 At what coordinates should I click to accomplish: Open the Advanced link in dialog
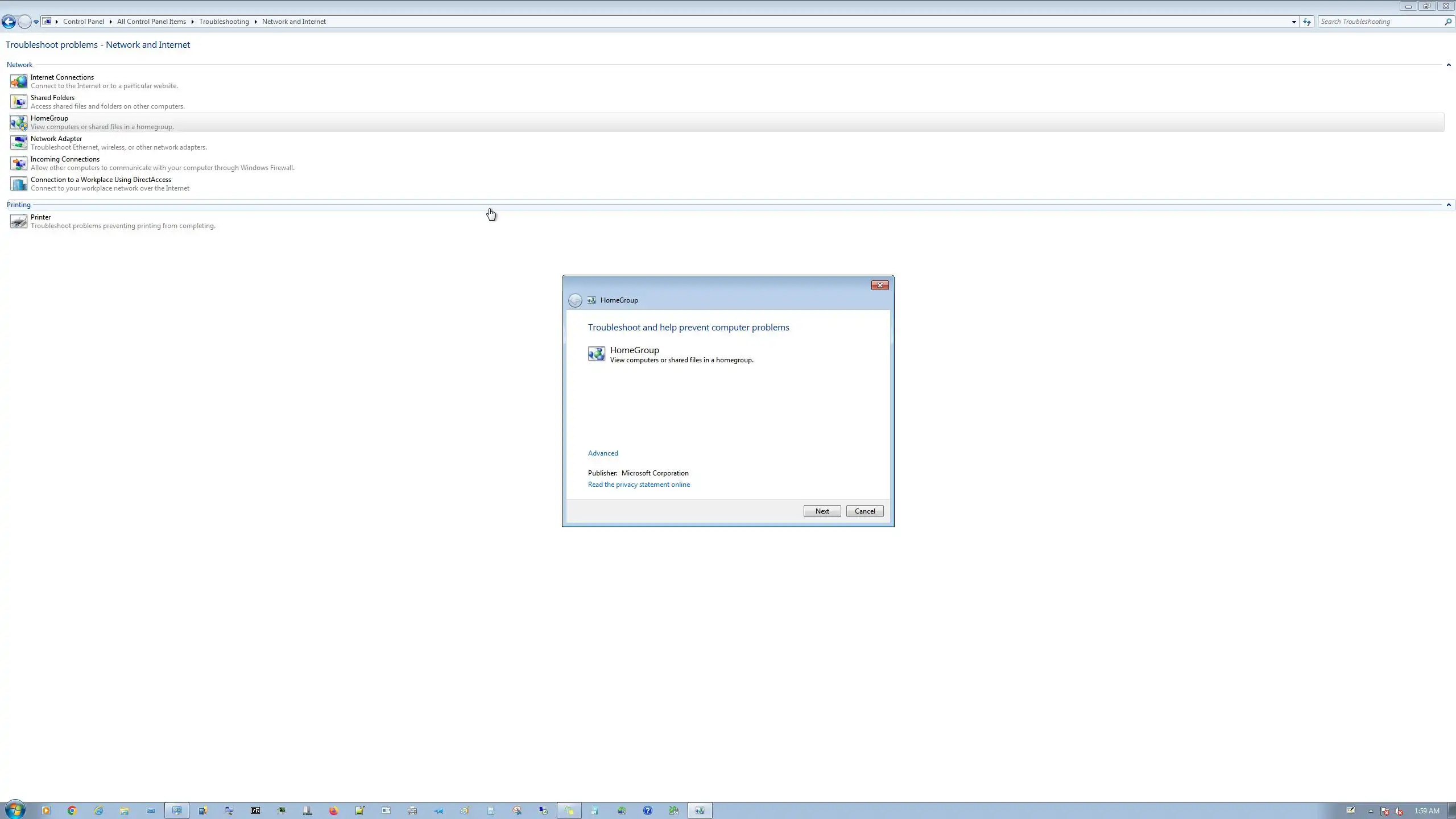[x=603, y=453]
